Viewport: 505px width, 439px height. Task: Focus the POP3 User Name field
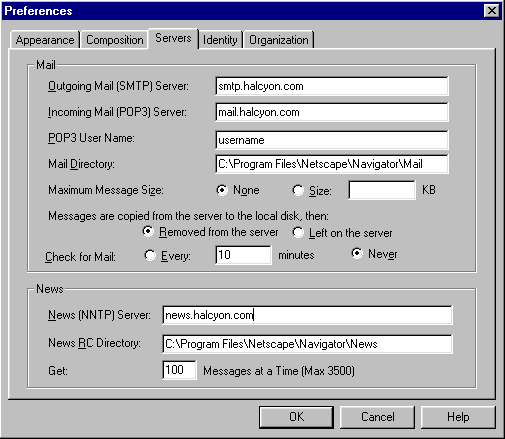pos(332,140)
